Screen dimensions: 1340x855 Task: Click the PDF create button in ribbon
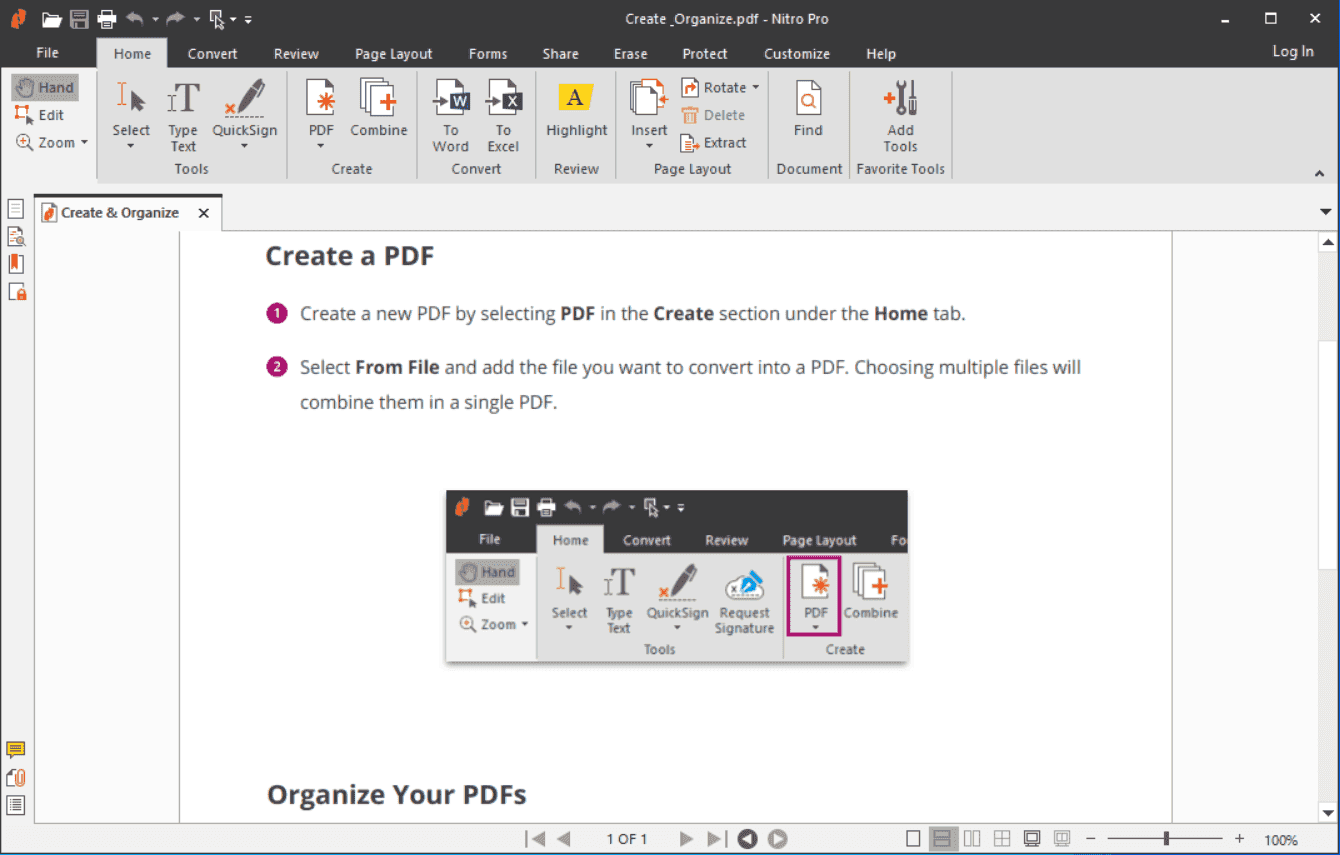tap(321, 114)
